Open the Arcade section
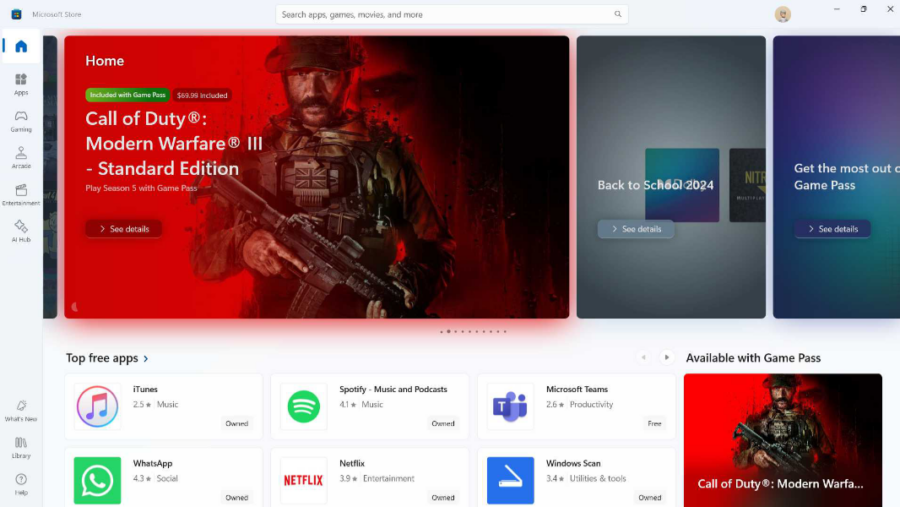Image resolution: width=900 pixels, height=507 pixels. click(x=21, y=158)
